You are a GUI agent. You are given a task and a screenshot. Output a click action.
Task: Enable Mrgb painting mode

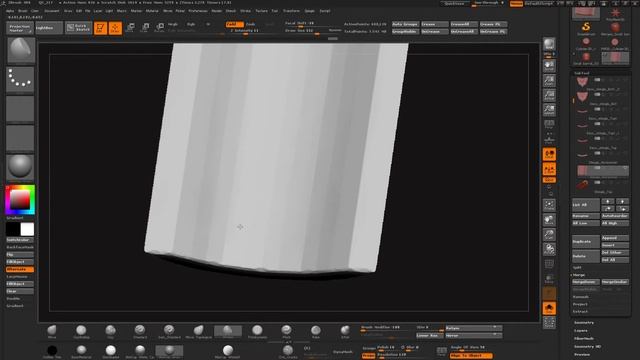(173, 24)
